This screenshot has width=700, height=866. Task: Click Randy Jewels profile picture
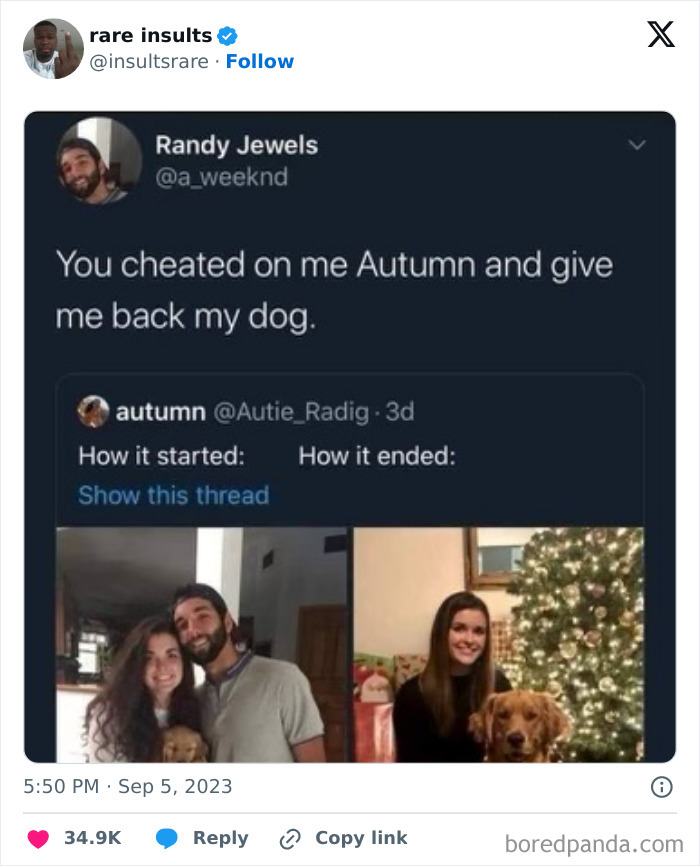tap(99, 161)
